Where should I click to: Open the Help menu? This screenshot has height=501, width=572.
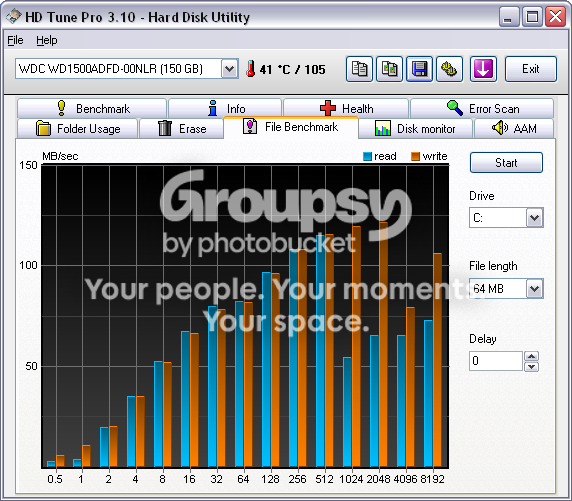point(47,40)
